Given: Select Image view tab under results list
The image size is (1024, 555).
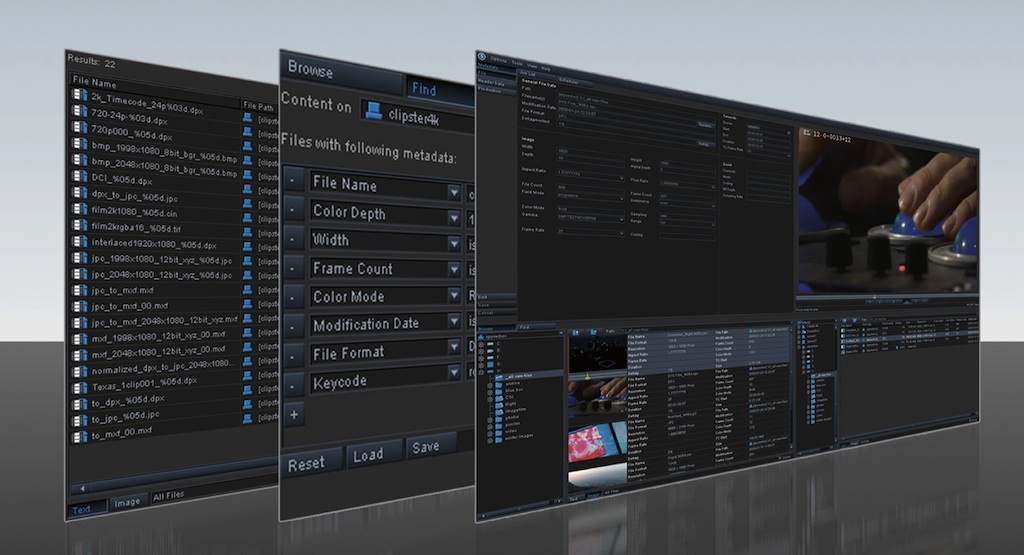Looking at the screenshot, I should click(126, 502).
